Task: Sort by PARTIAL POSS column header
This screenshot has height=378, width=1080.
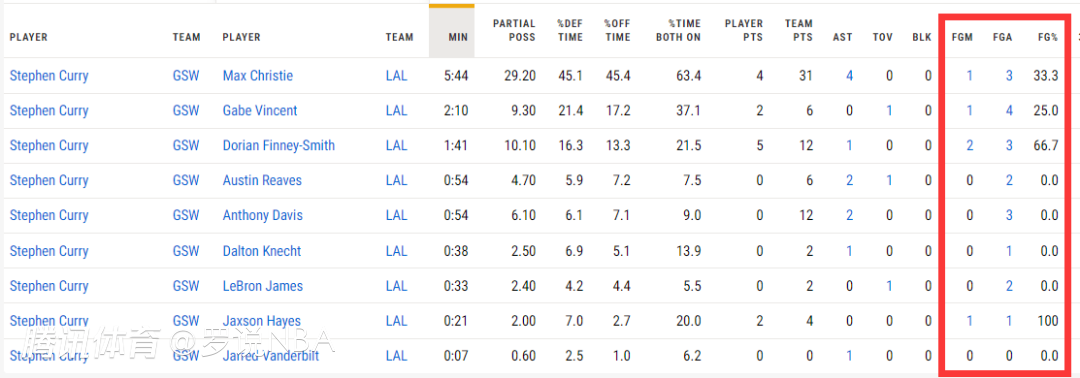Action: (514, 30)
